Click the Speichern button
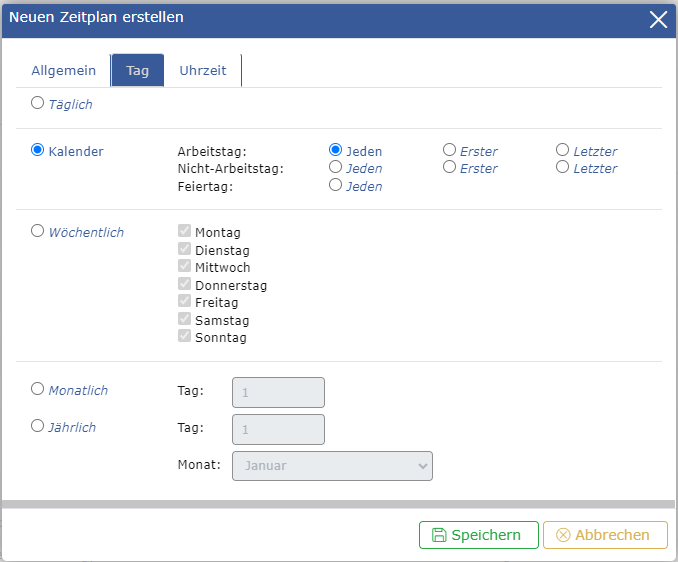Screen dimensions: 678x562 [x=478, y=535]
